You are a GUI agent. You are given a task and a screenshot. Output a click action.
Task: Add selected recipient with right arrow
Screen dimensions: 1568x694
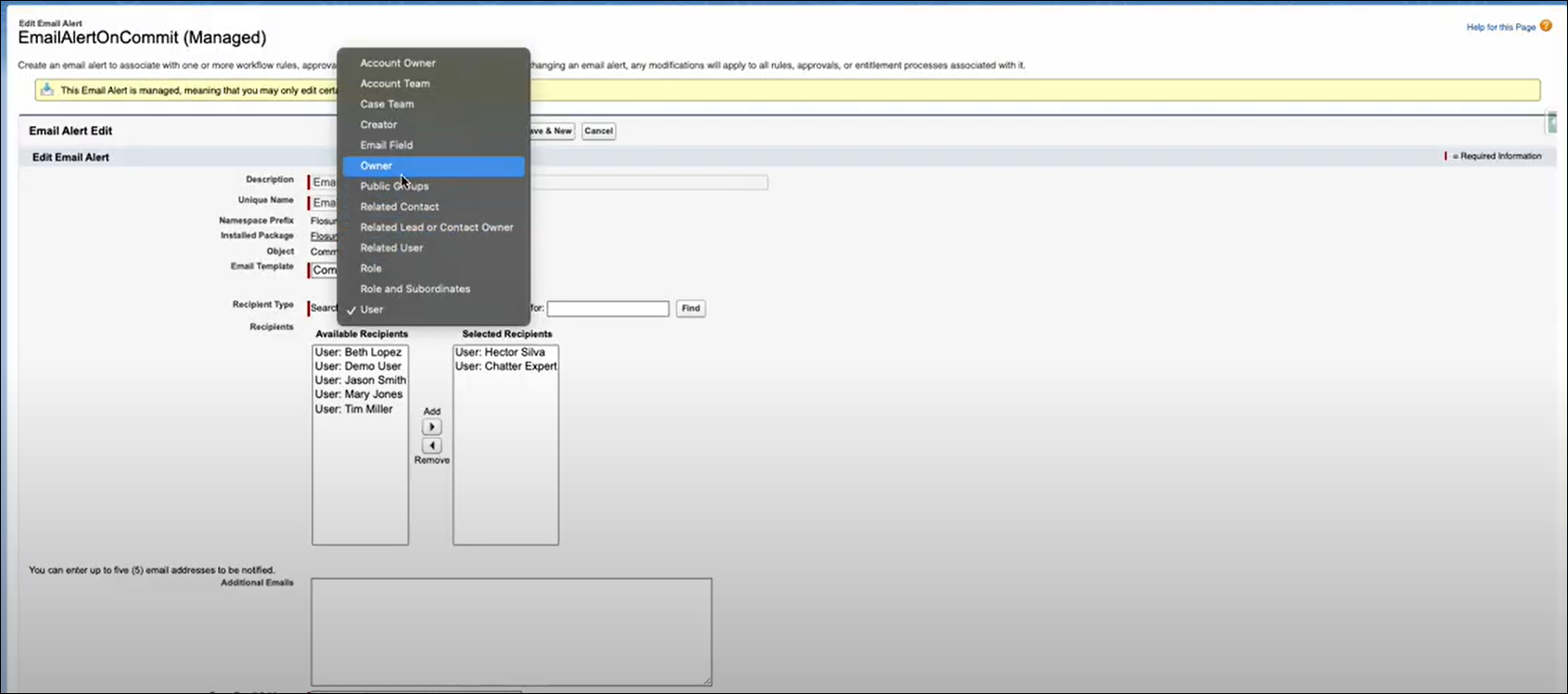pos(431,427)
